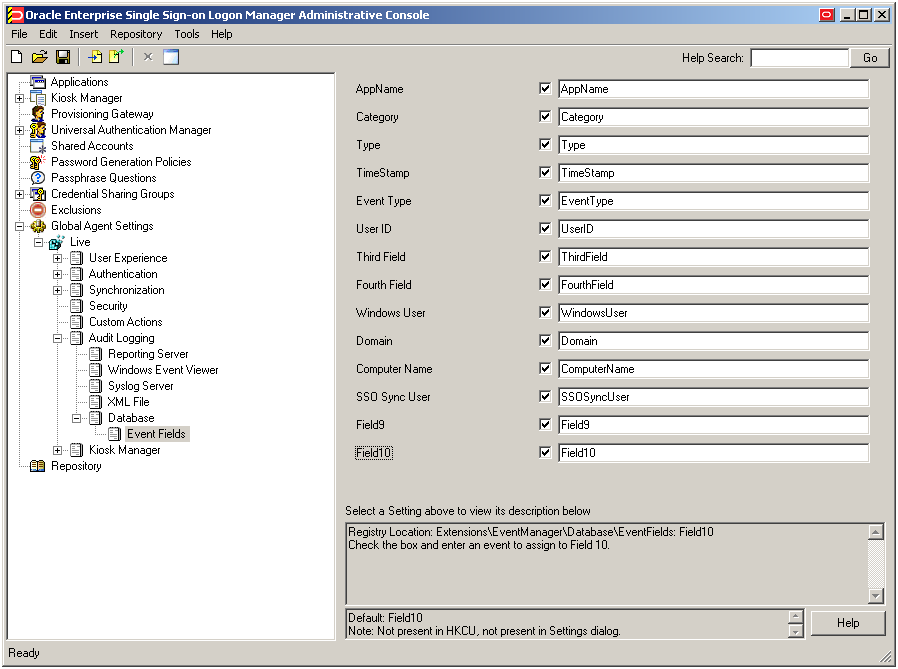The width and height of the screenshot is (898, 669).
Task: Click the Go button
Action: click(869, 58)
